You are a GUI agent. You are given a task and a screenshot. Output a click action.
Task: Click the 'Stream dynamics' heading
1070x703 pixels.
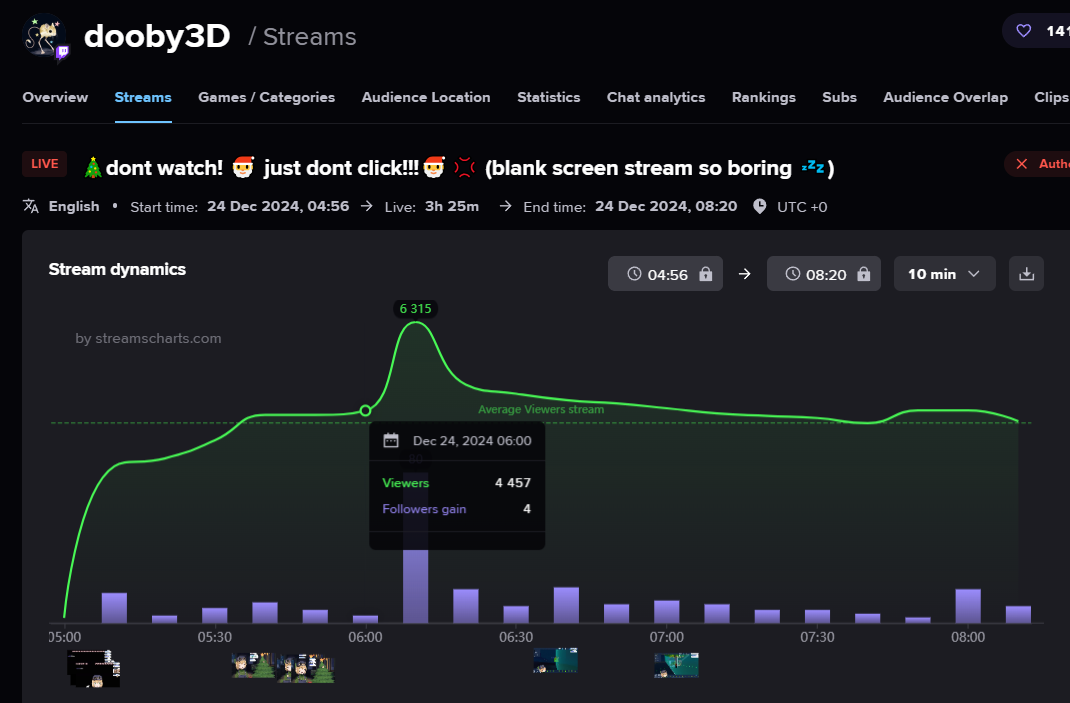117,270
